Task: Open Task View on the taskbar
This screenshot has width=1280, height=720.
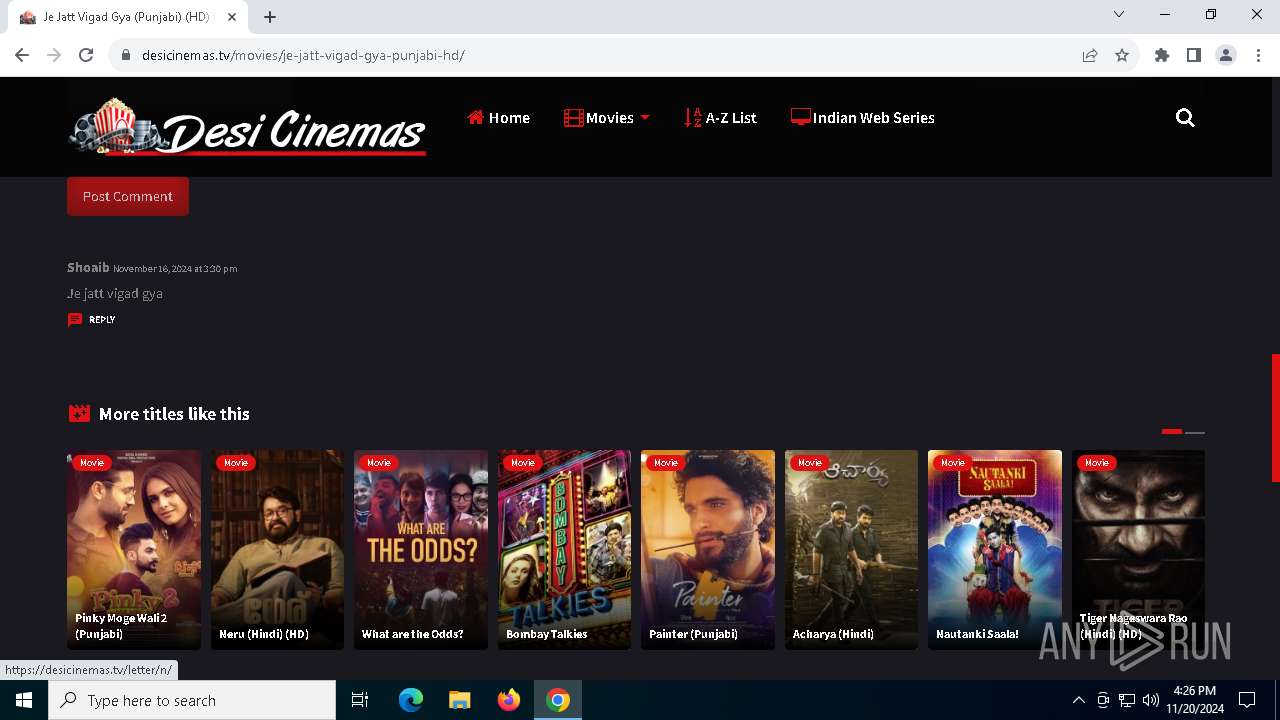Action: [360, 700]
